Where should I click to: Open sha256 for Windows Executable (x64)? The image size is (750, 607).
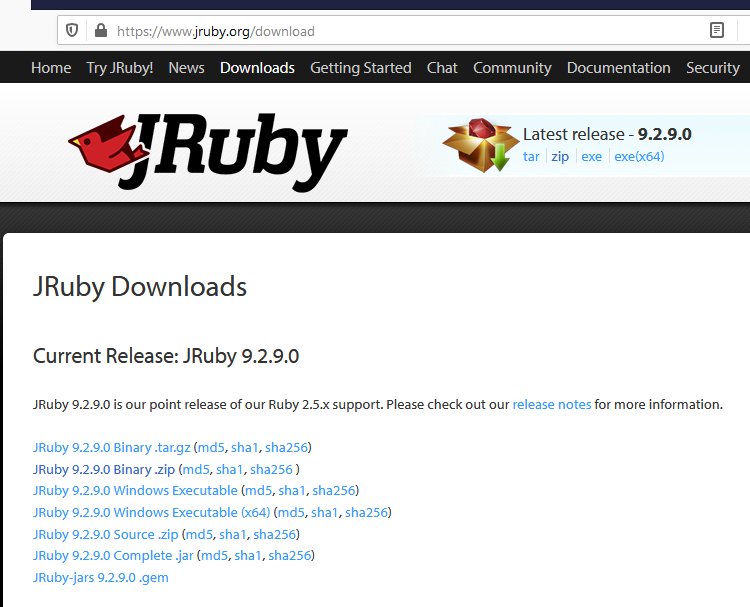[x=366, y=513]
